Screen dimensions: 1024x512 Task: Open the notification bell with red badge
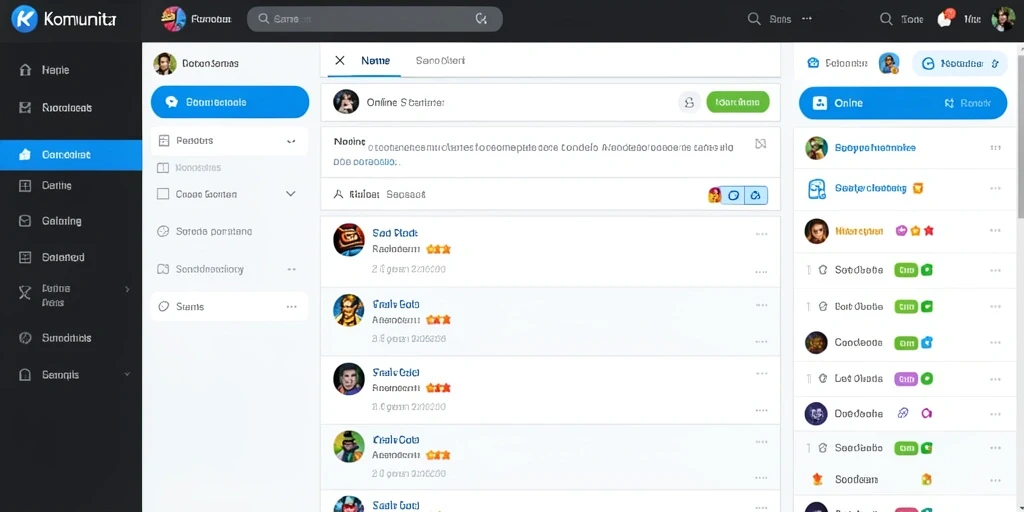[944, 18]
